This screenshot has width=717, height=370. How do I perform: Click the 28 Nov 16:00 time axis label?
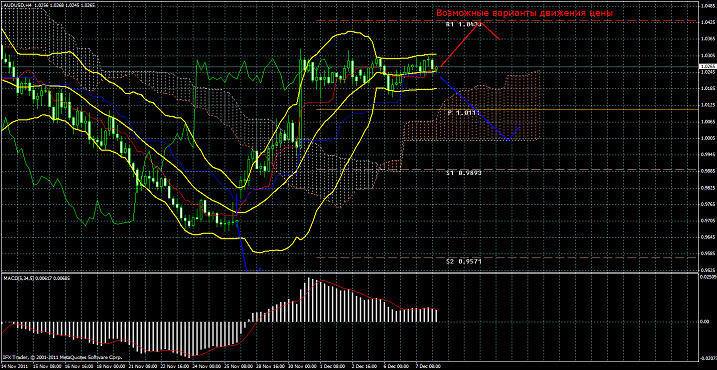pos(270,367)
